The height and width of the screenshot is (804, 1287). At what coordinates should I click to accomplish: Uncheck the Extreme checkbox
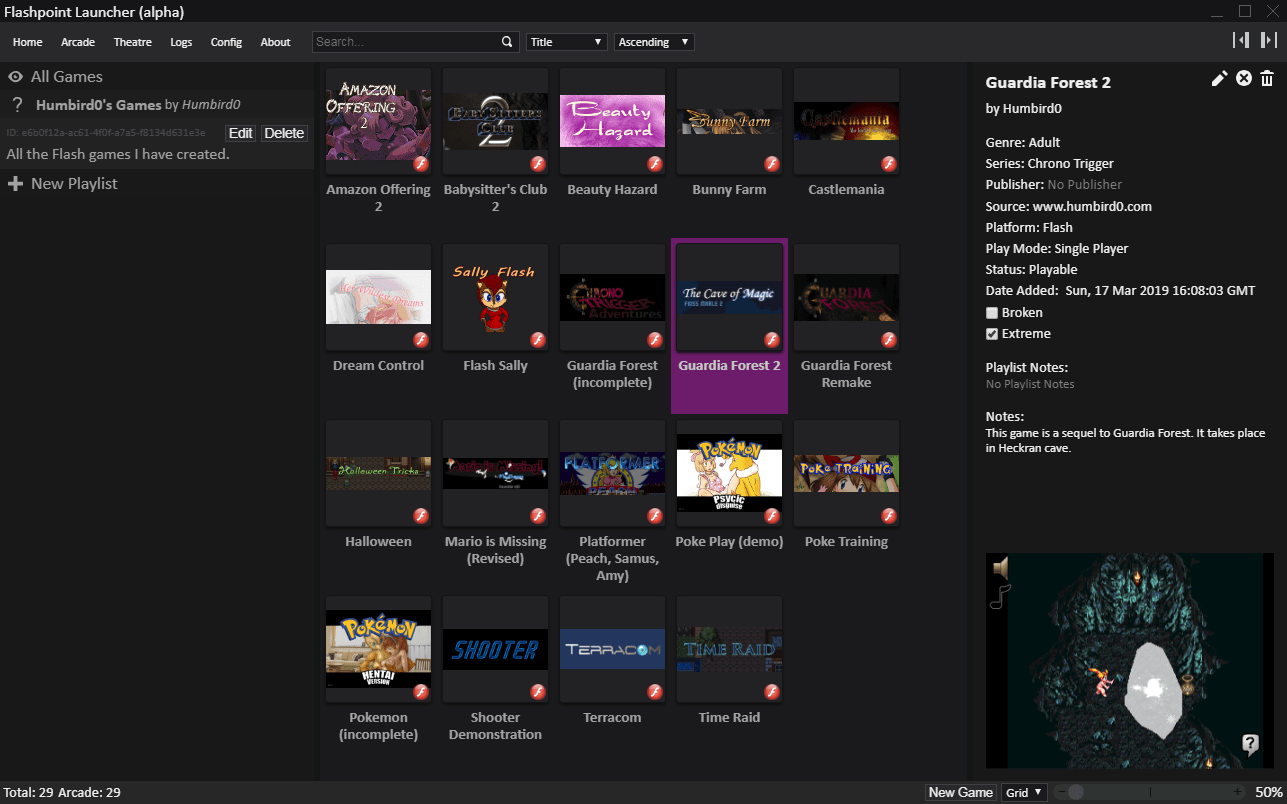[992, 334]
